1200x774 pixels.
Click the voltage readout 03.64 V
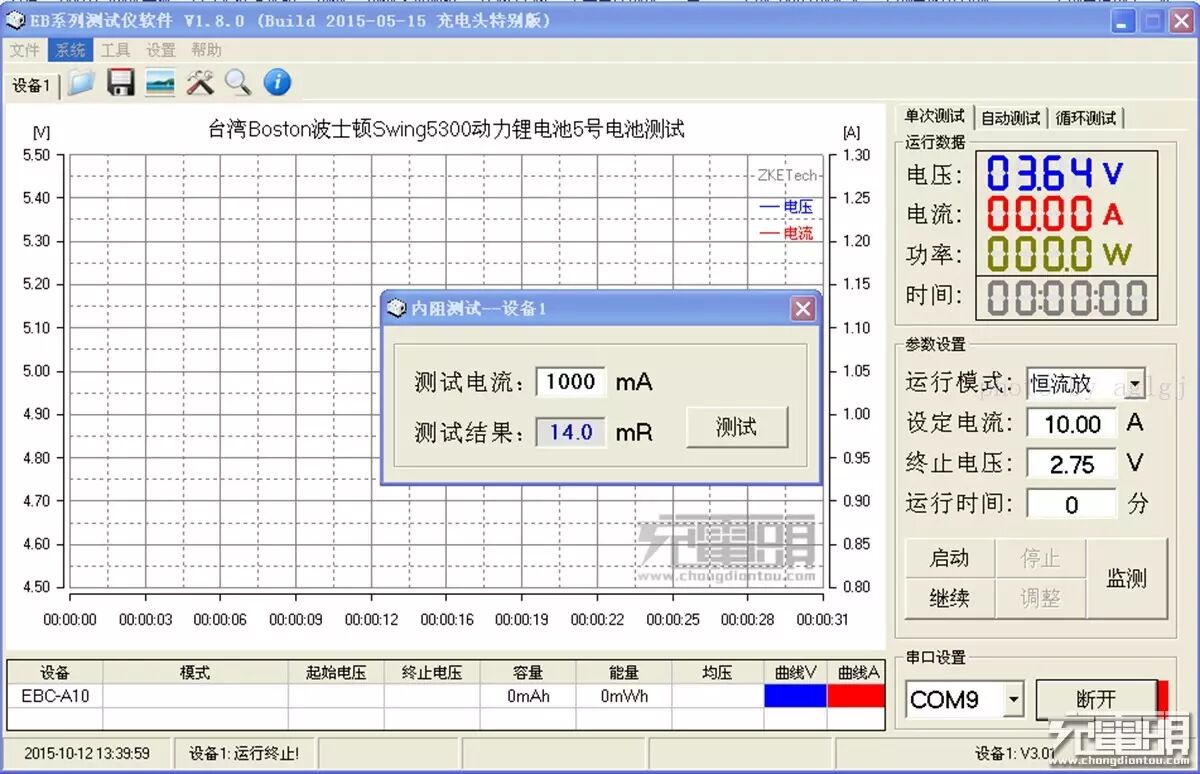point(1054,173)
